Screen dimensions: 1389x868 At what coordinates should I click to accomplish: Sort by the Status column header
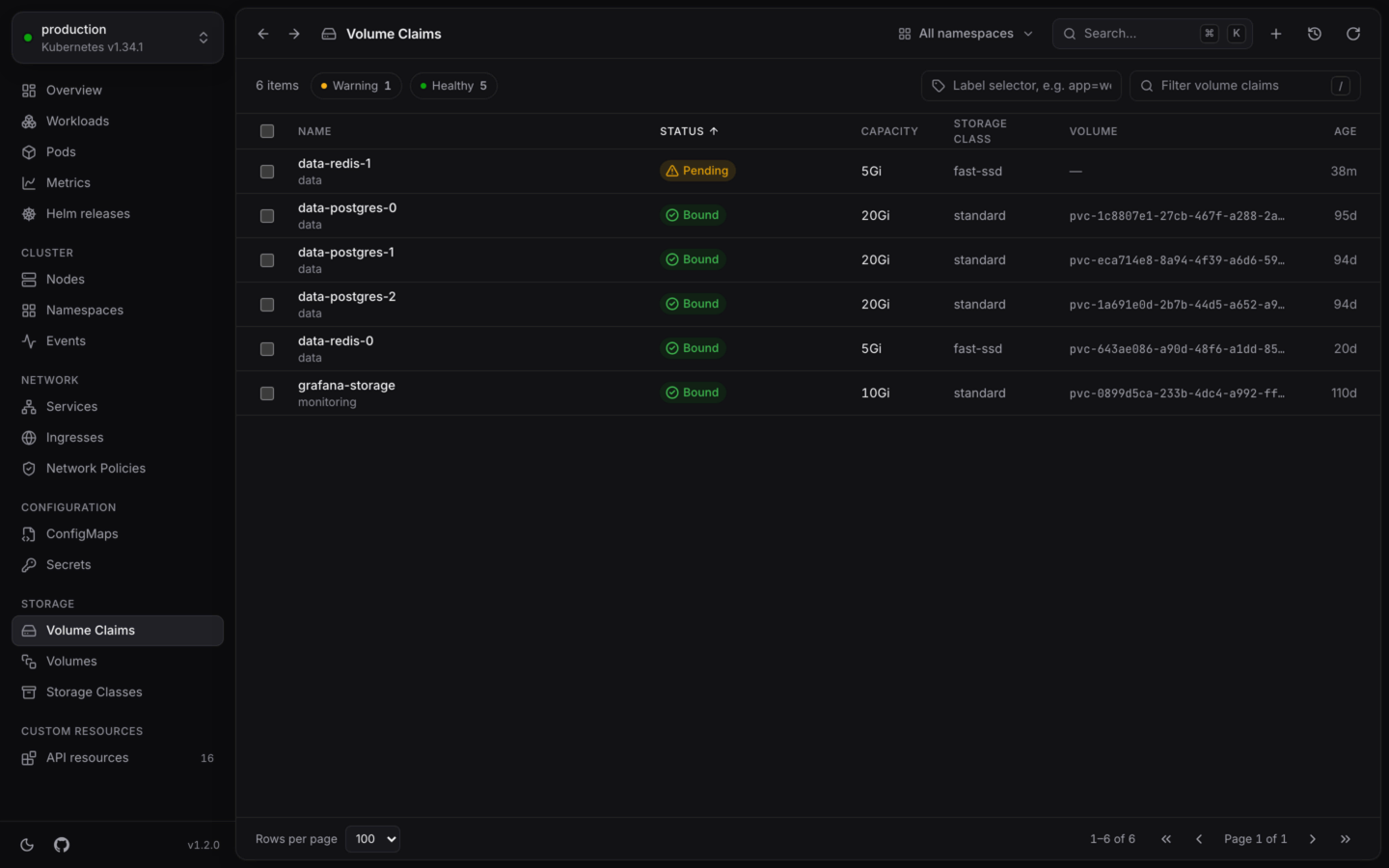click(689, 131)
